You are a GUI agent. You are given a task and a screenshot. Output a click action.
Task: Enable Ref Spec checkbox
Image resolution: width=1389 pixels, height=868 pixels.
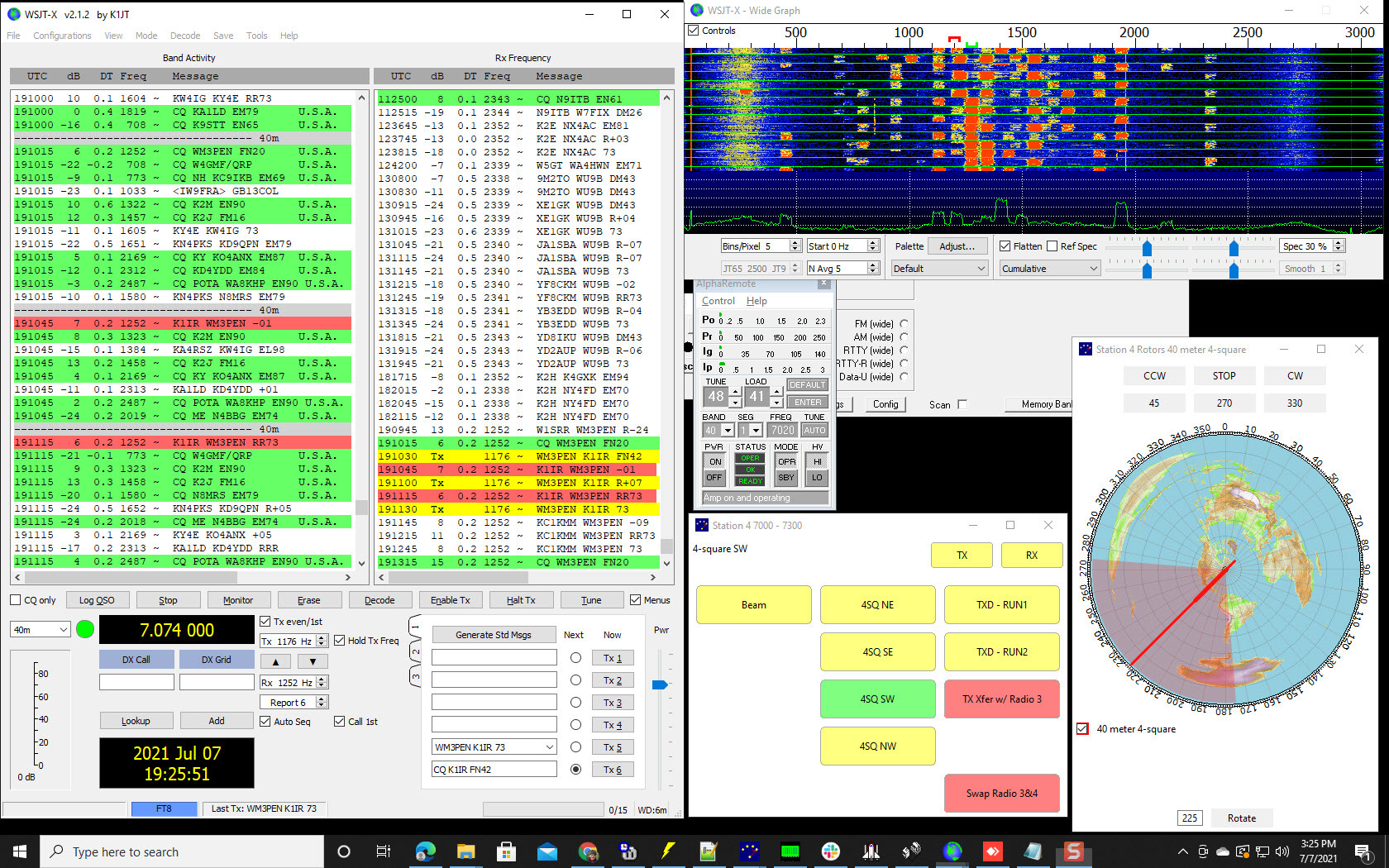(1052, 246)
